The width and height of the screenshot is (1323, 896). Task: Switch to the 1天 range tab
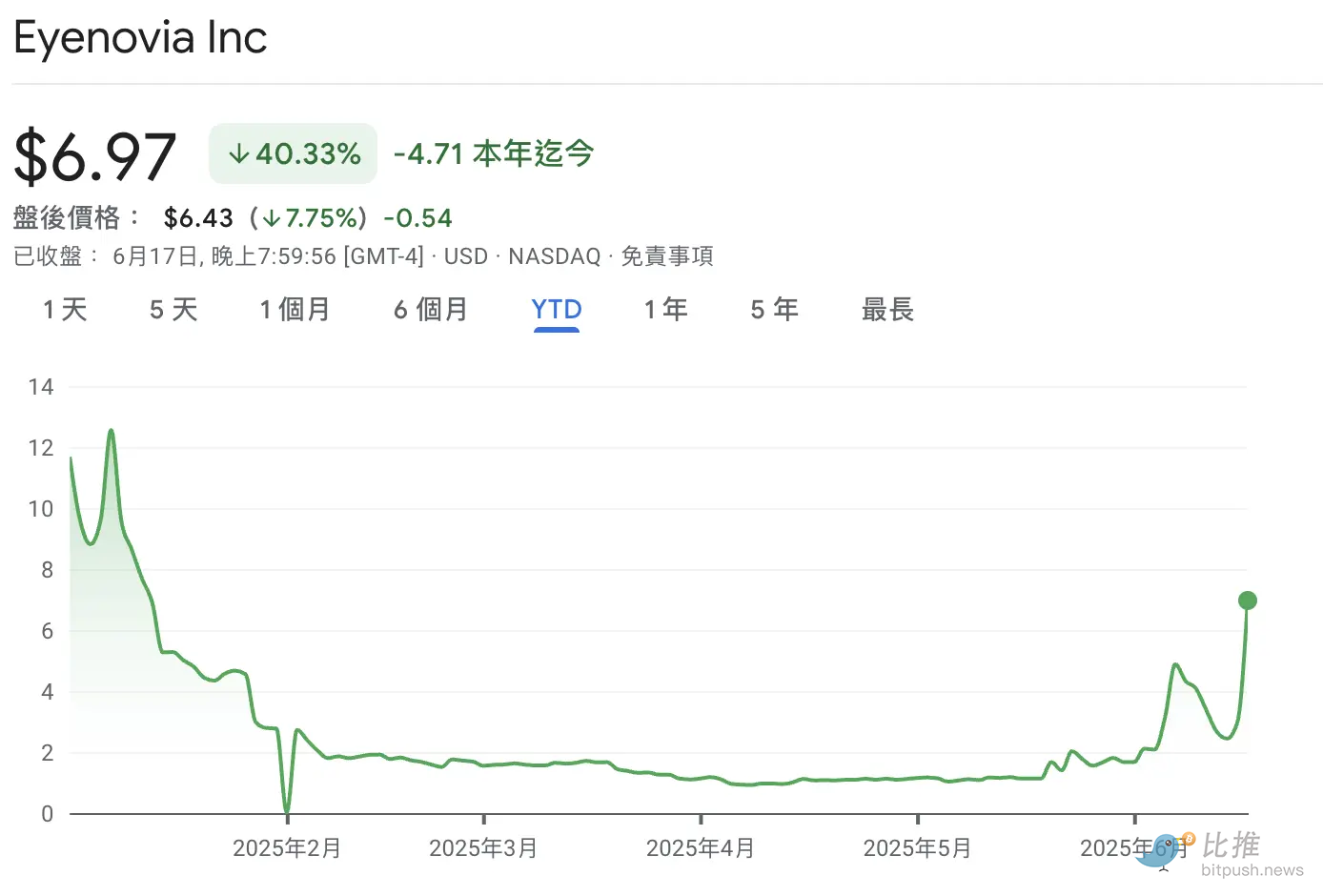(x=65, y=310)
